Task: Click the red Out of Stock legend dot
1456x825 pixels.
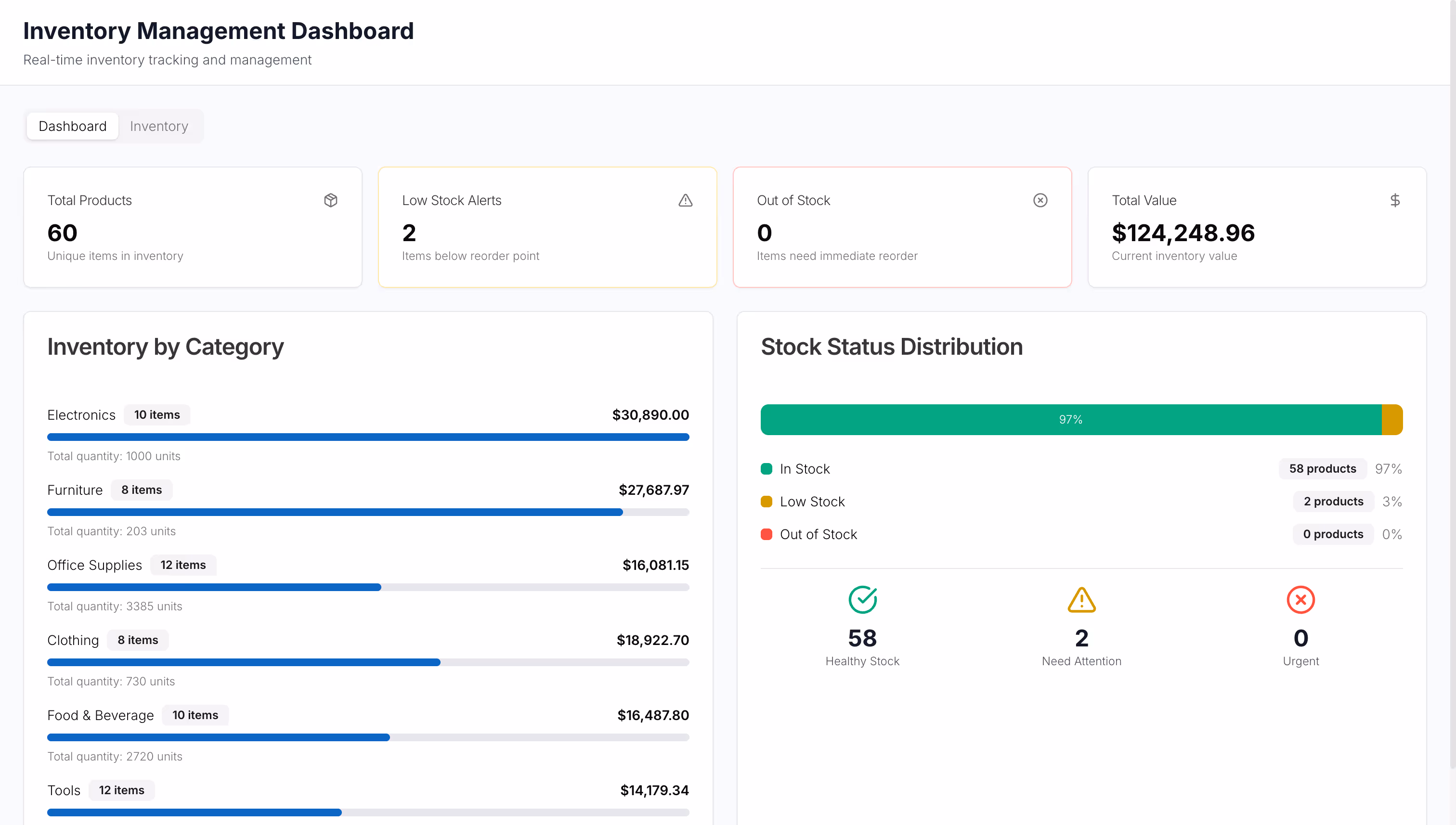Action: pos(766,534)
